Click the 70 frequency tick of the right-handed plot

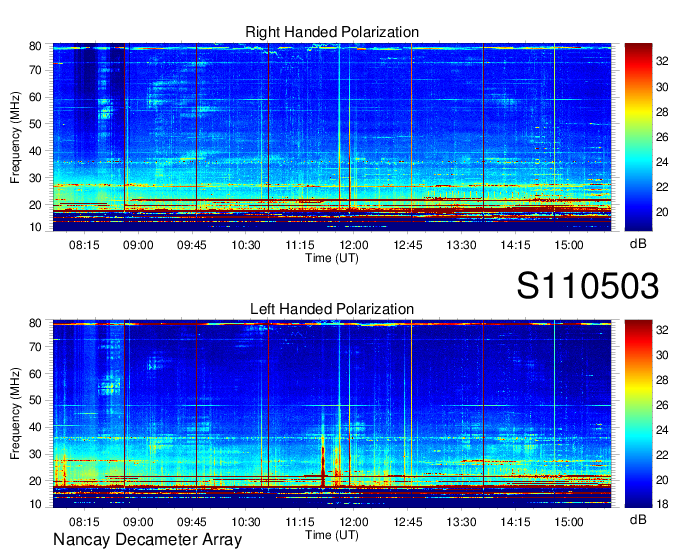[x=35, y=70]
